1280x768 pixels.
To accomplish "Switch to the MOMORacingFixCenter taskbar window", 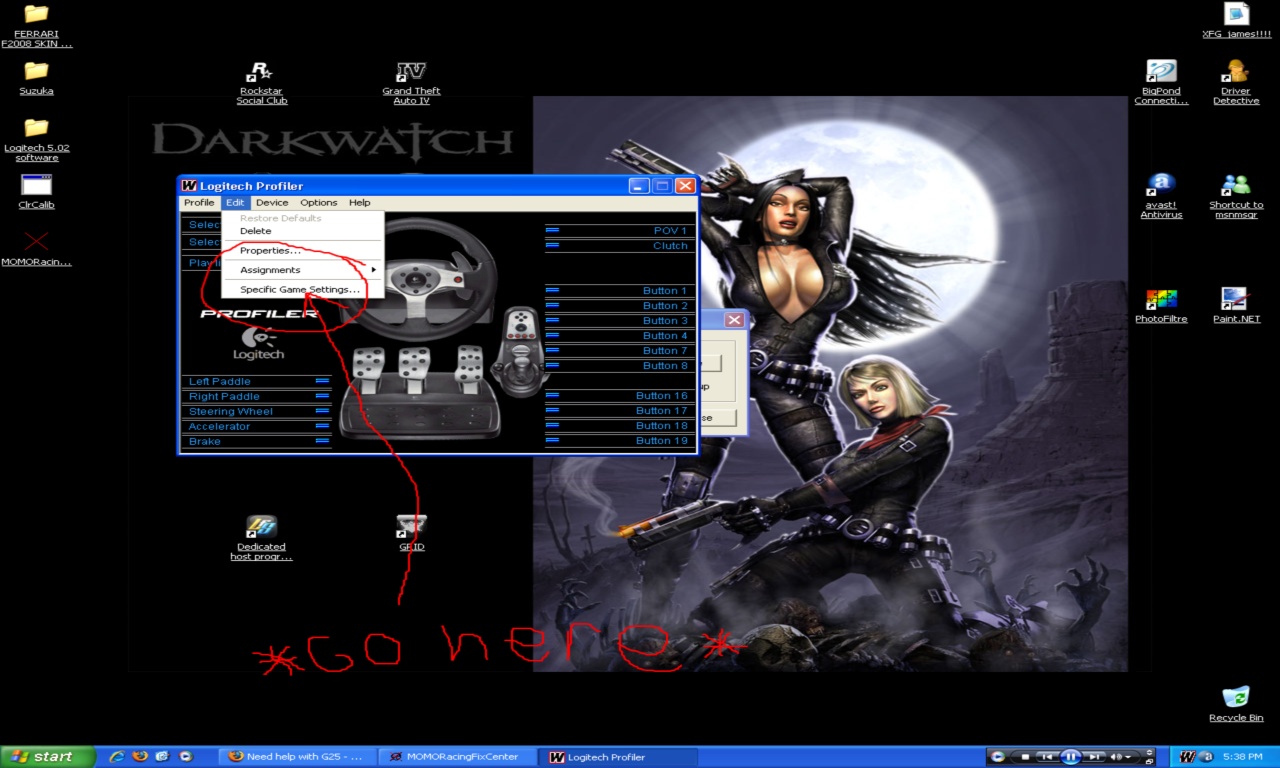I will click(458, 757).
